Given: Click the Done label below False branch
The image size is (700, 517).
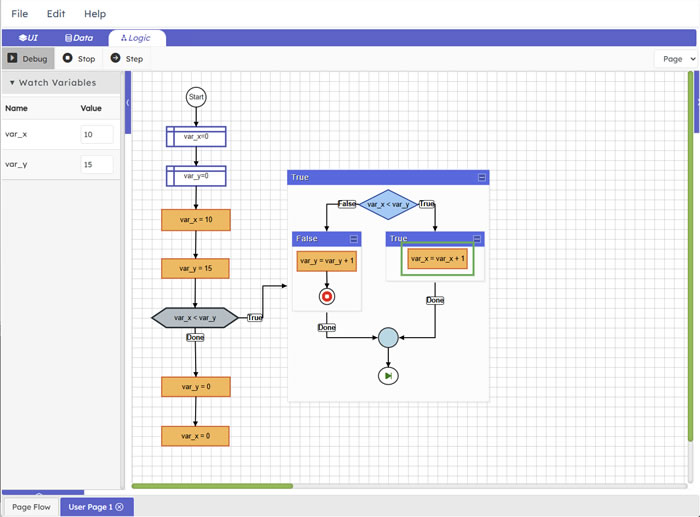Looking at the screenshot, I should point(327,327).
